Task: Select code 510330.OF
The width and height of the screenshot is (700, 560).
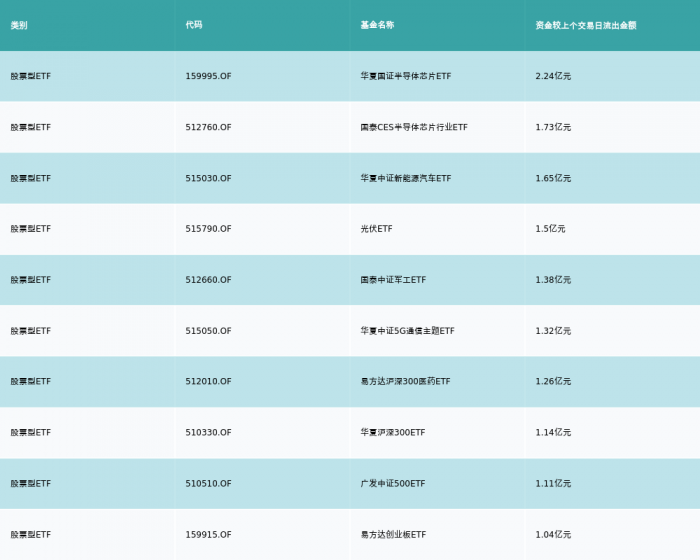Action: click(208, 432)
